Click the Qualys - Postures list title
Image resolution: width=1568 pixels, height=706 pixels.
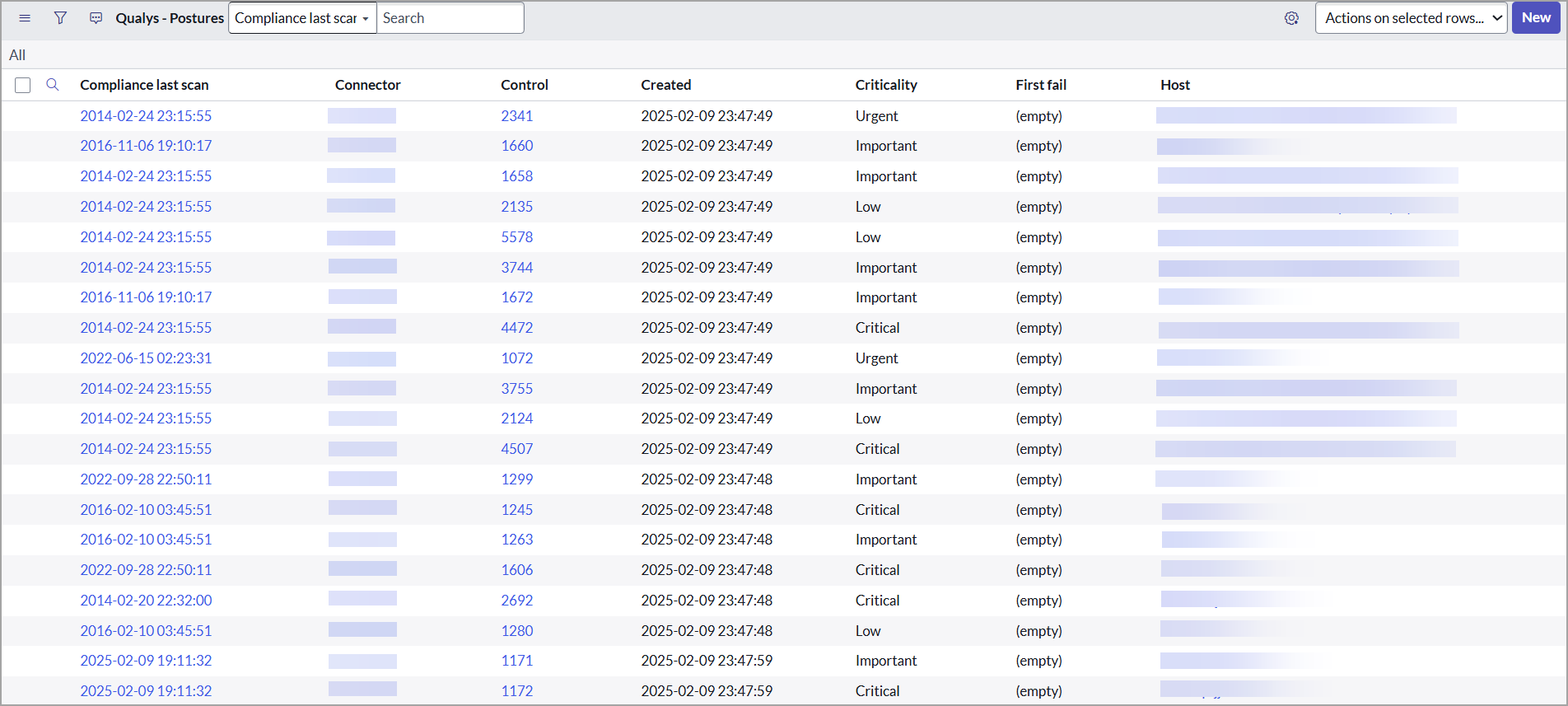coord(170,18)
